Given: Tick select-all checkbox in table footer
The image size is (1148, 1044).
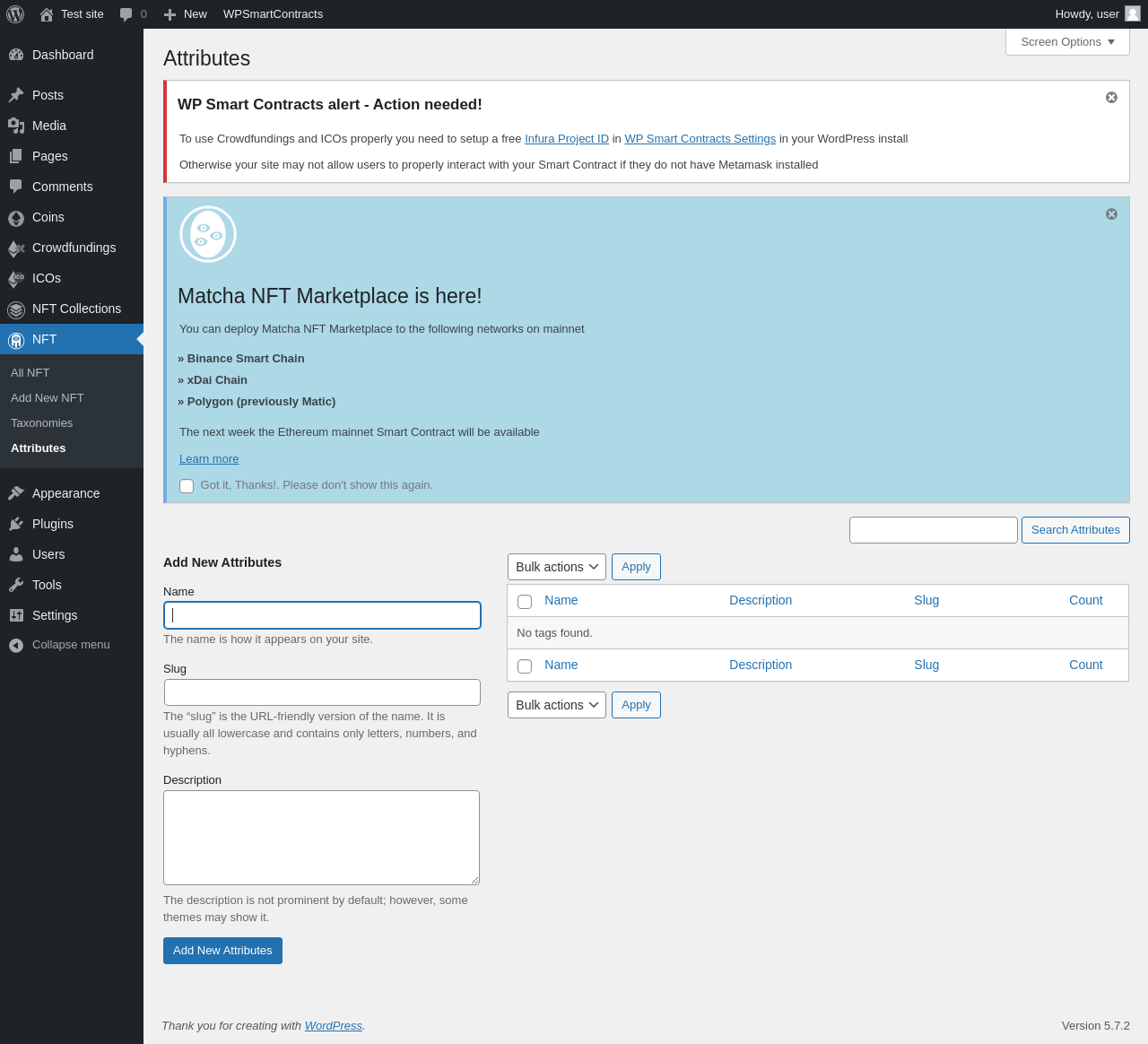Looking at the screenshot, I should click(525, 666).
